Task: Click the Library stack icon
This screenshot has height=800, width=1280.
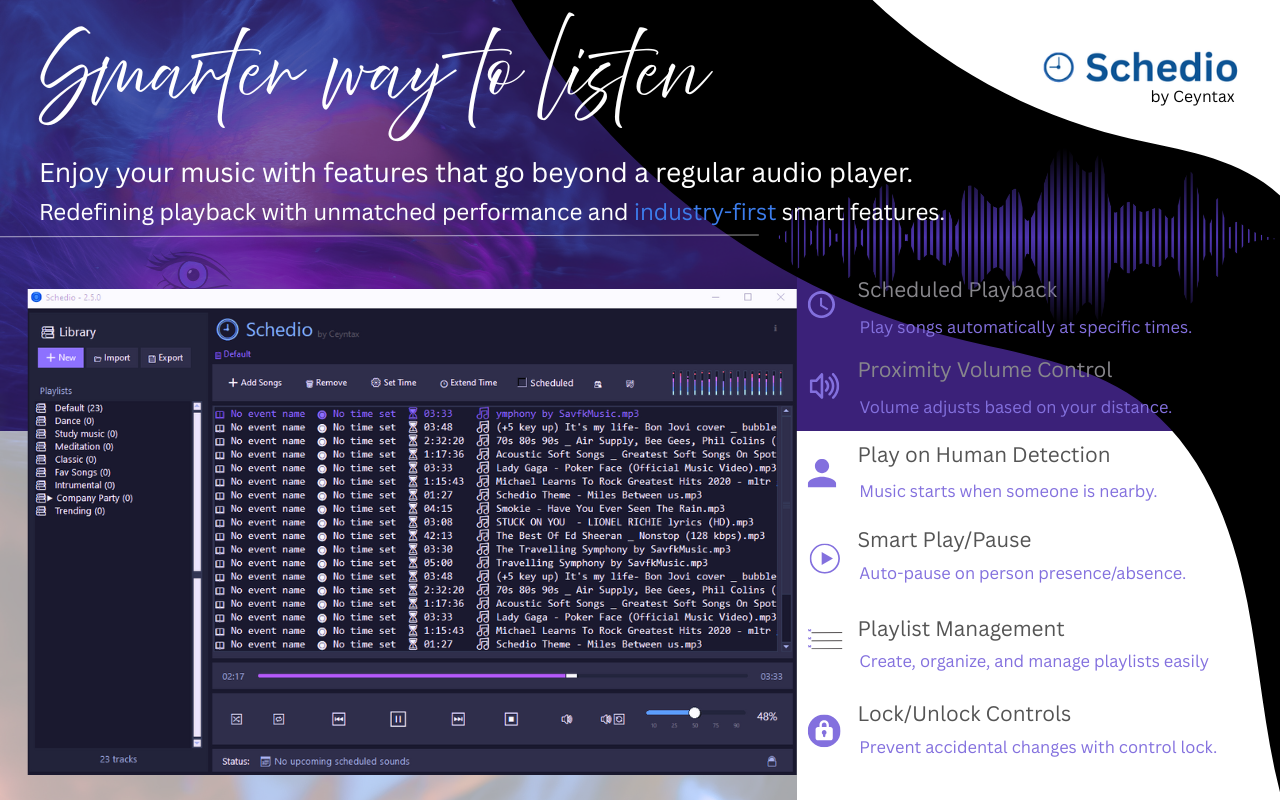Action: click(47, 332)
